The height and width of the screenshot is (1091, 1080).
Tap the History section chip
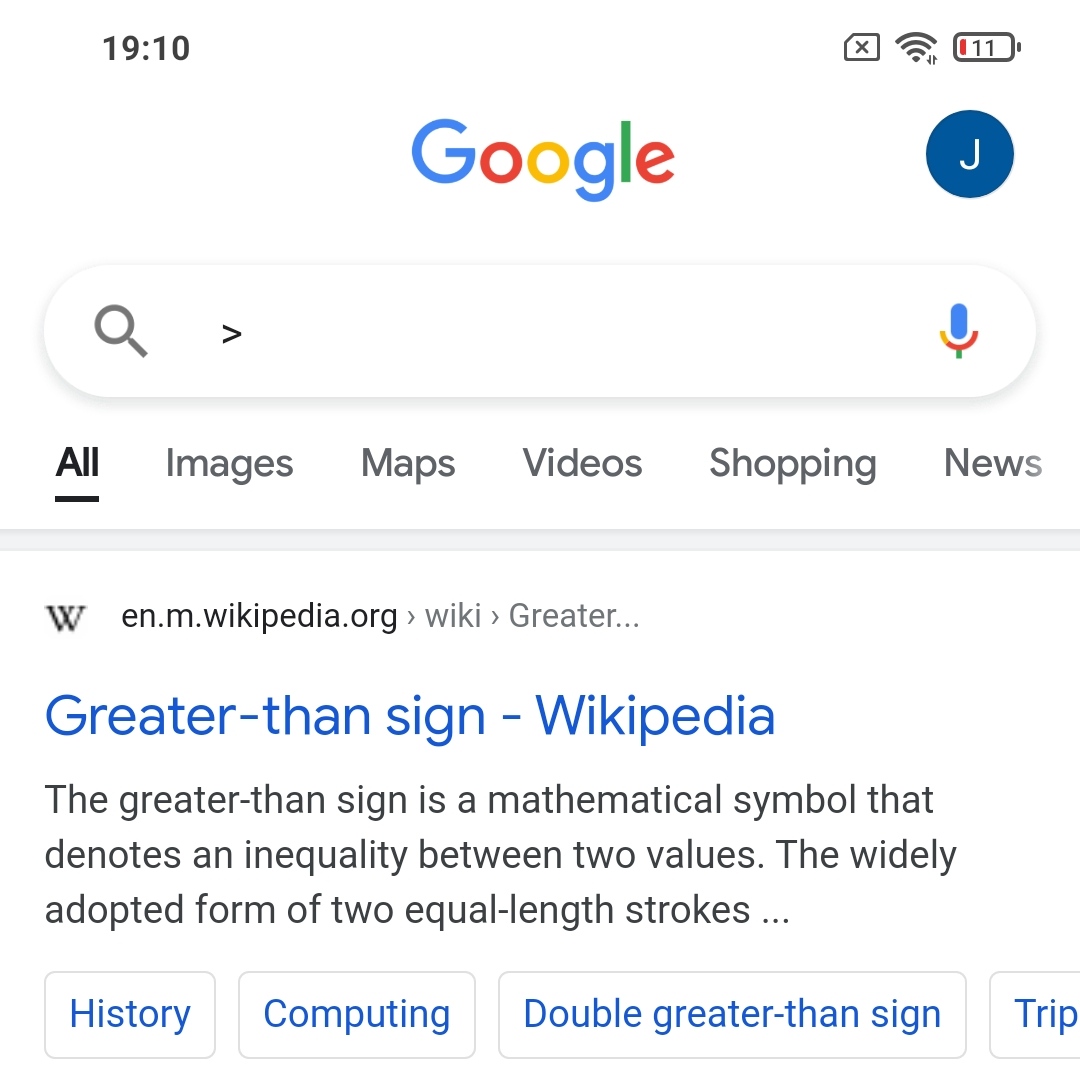(x=130, y=1014)
